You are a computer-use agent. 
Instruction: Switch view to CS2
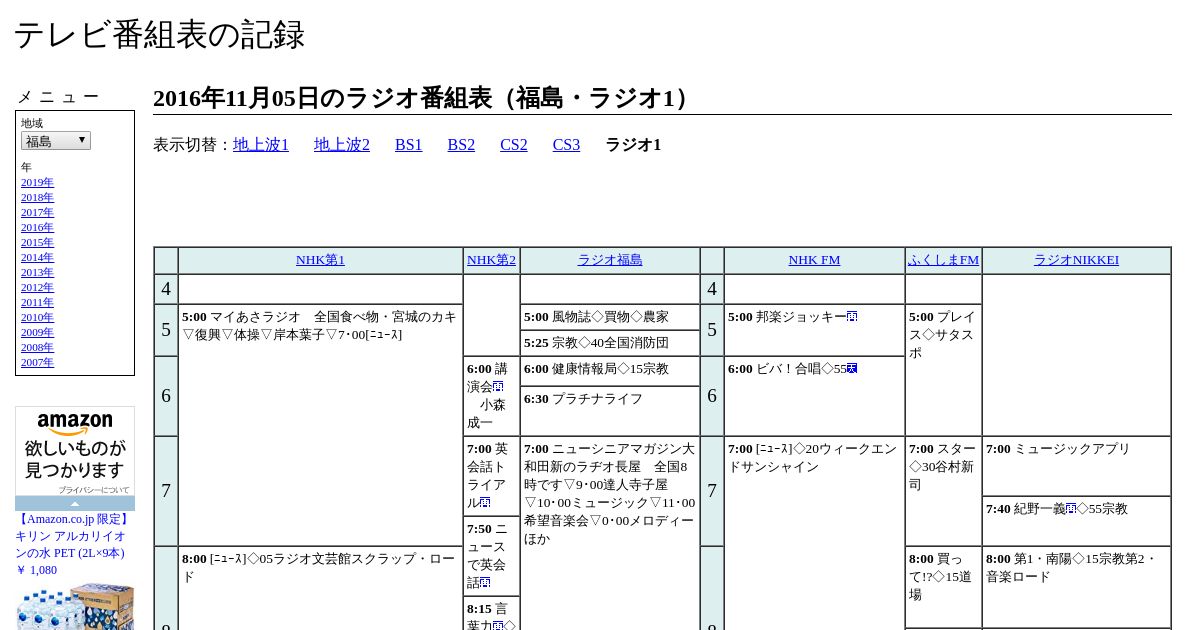coord(514,145)
